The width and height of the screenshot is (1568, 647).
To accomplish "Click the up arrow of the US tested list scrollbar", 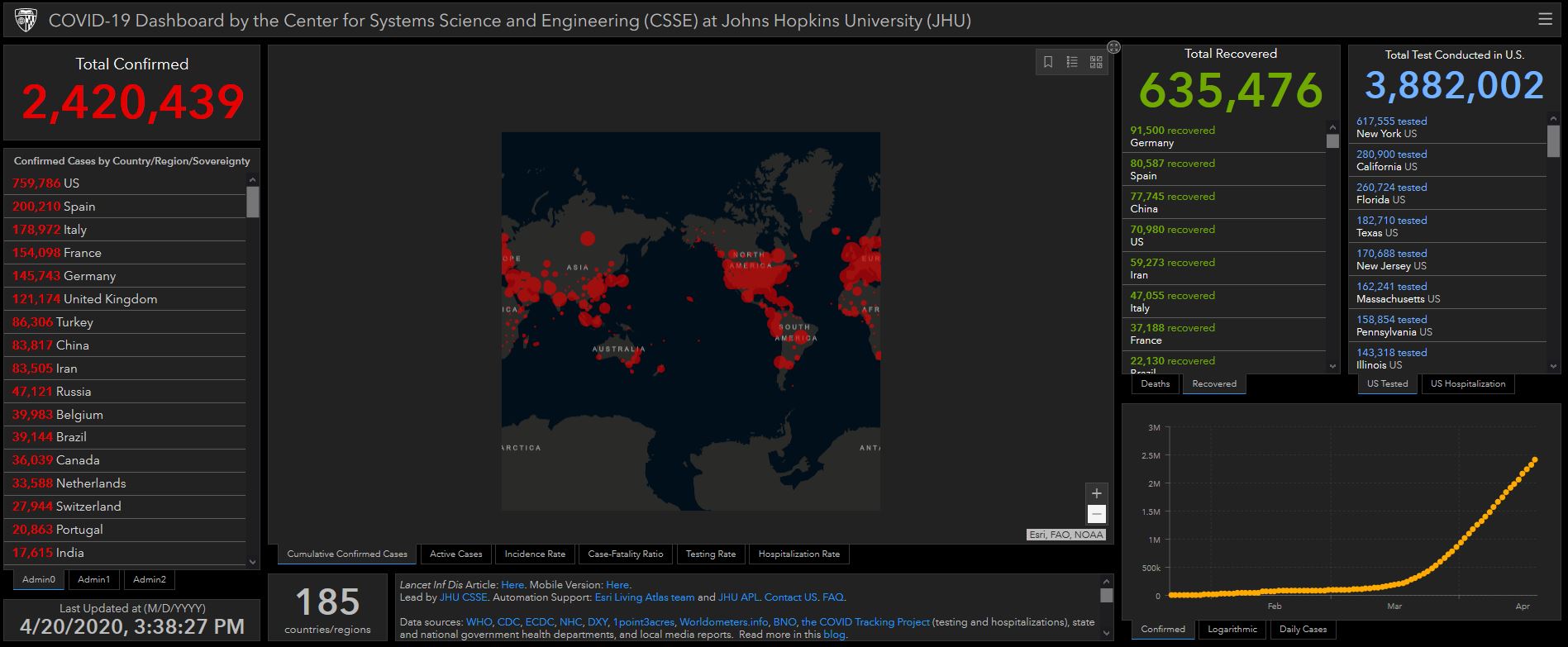I will click(1553, 118).
